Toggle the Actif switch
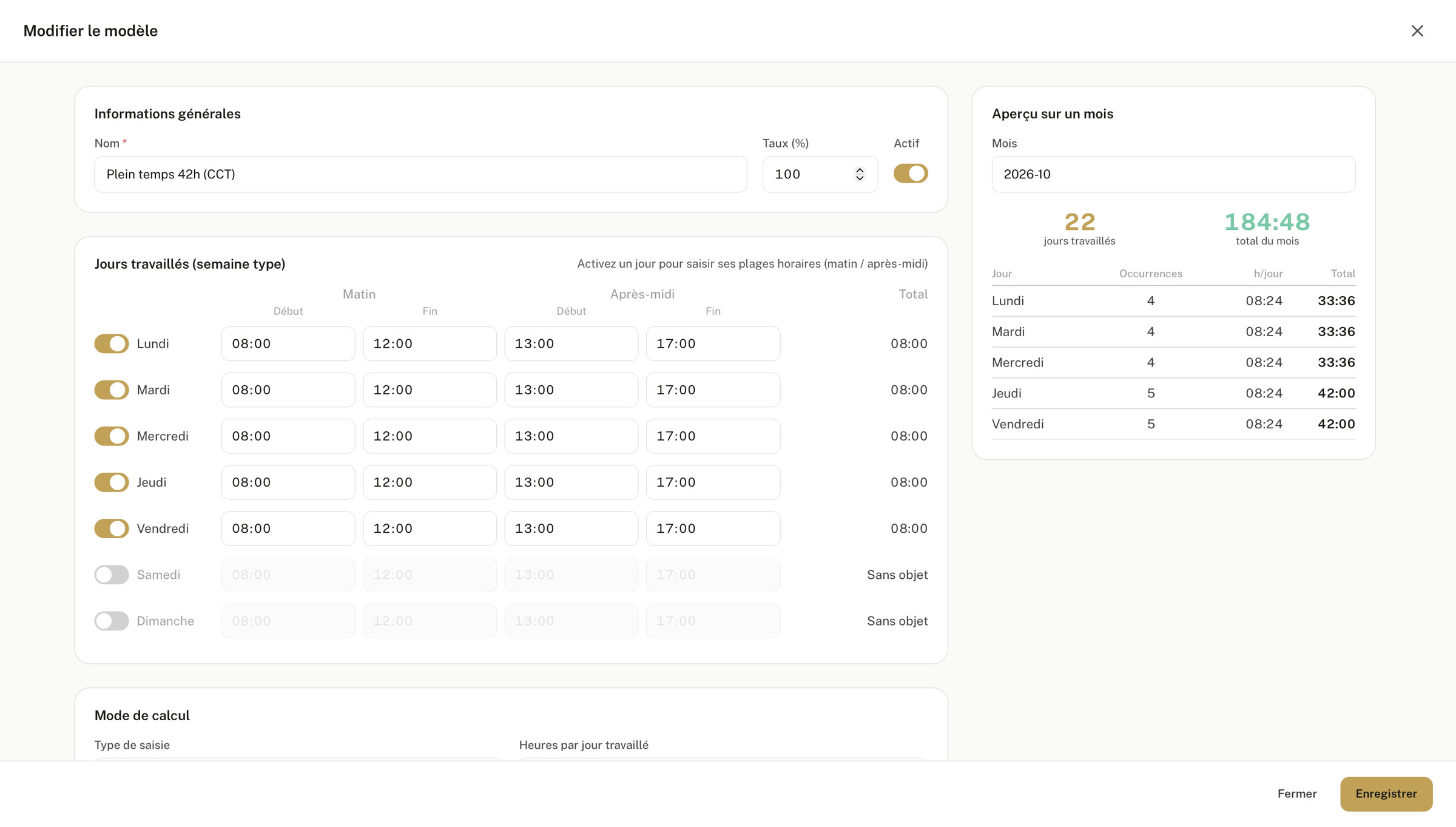1456x827 pixels. point(911,174)
